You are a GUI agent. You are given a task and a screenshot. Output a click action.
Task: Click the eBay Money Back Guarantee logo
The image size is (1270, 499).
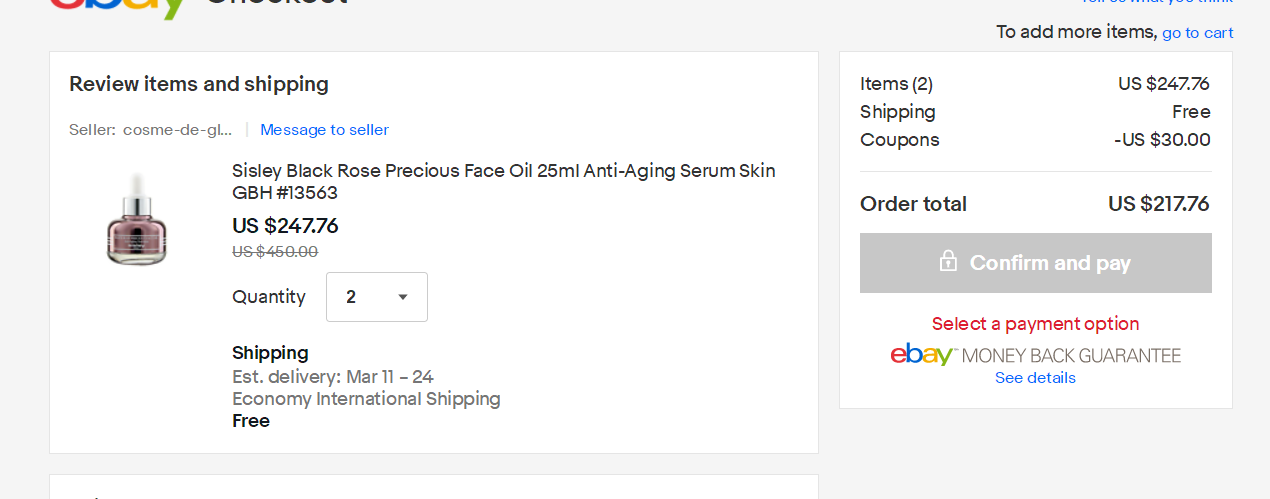pos(1035,355)
